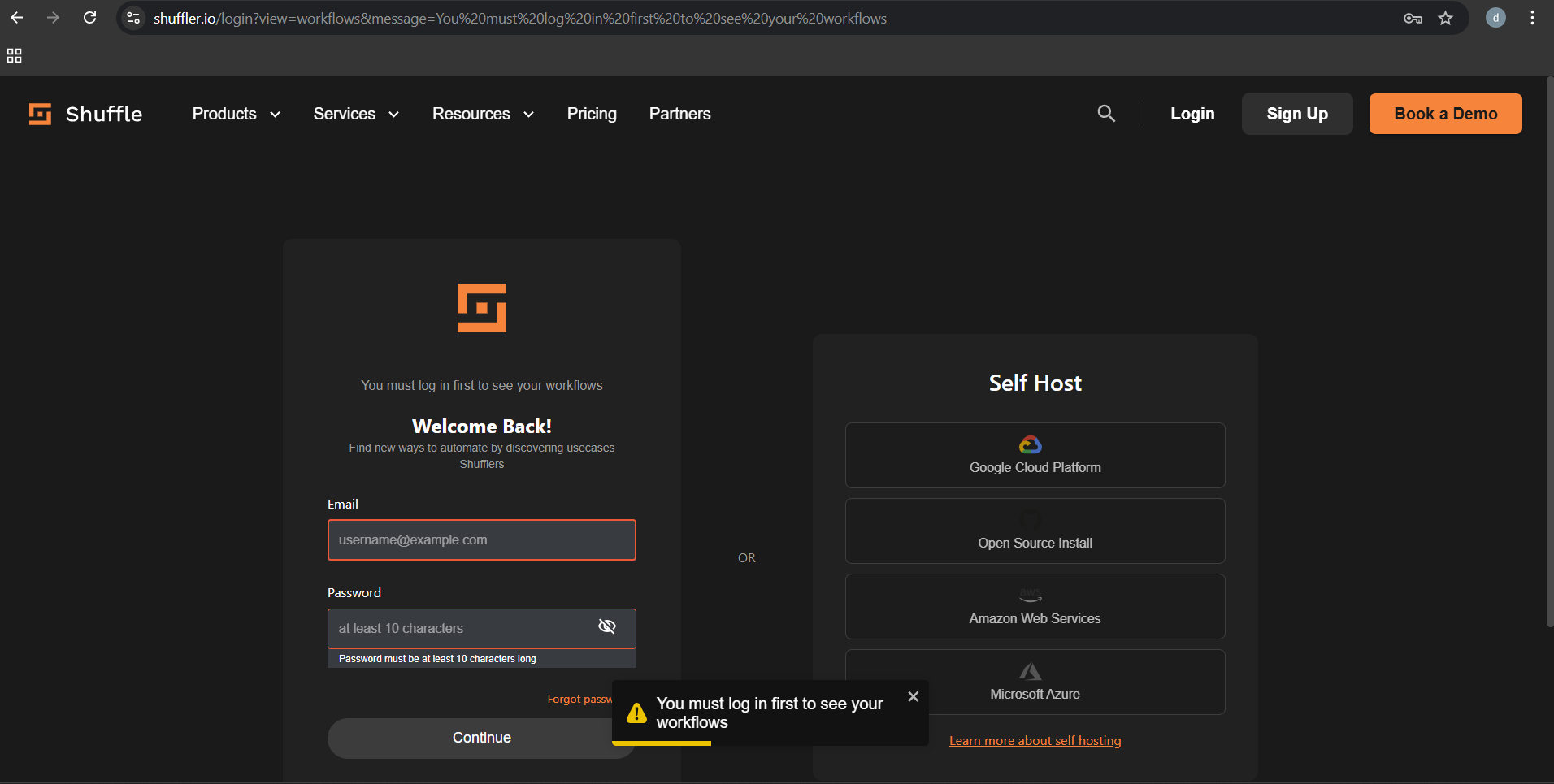This screenshot has width=1554, height=784.
Task: Click the yellow progress bar on the notification
Action: pyautogui.click(x=661, y=743)
